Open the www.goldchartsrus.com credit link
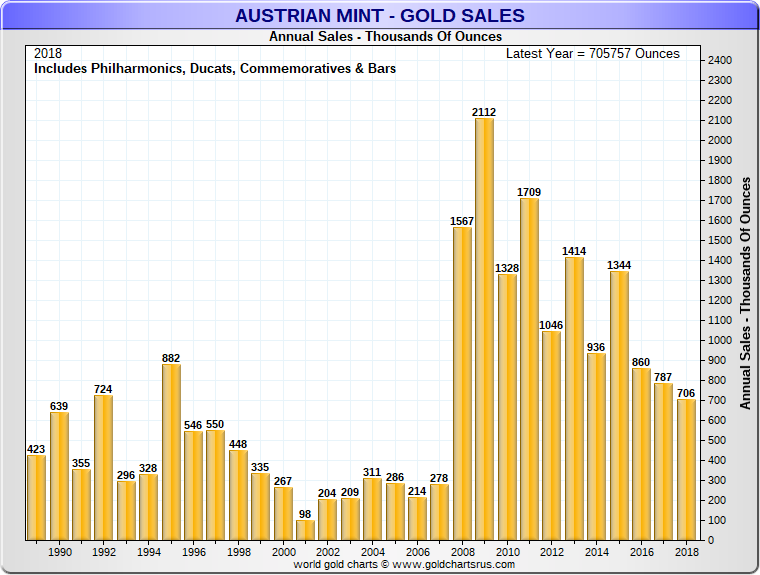The width and height of the screenshot is (760, 575). 453,564
